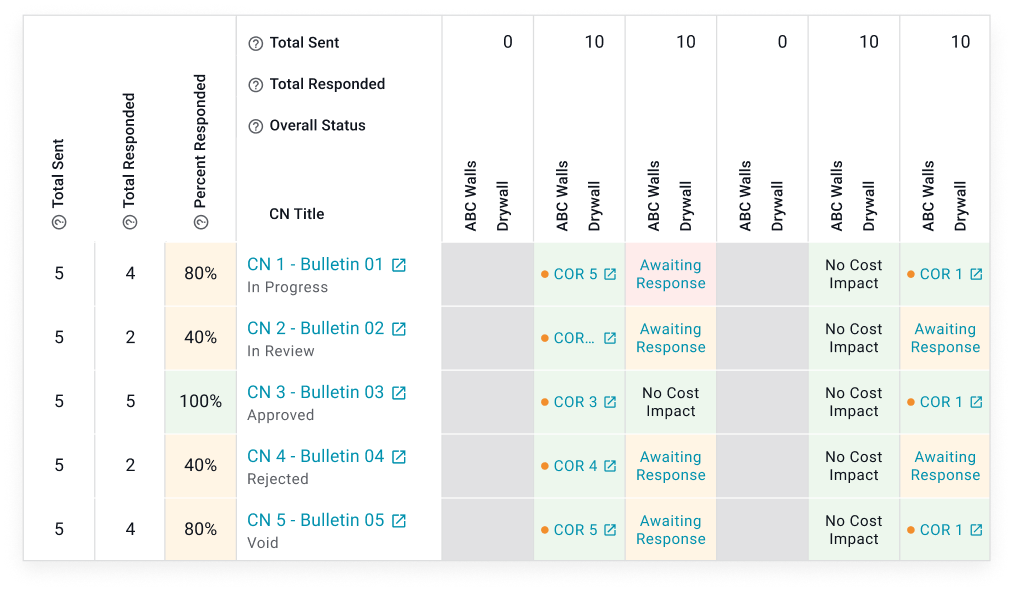Open CN 4 - Bulletin 04 link
Viewport: 1014px width, 592px height.
[315, 456]
